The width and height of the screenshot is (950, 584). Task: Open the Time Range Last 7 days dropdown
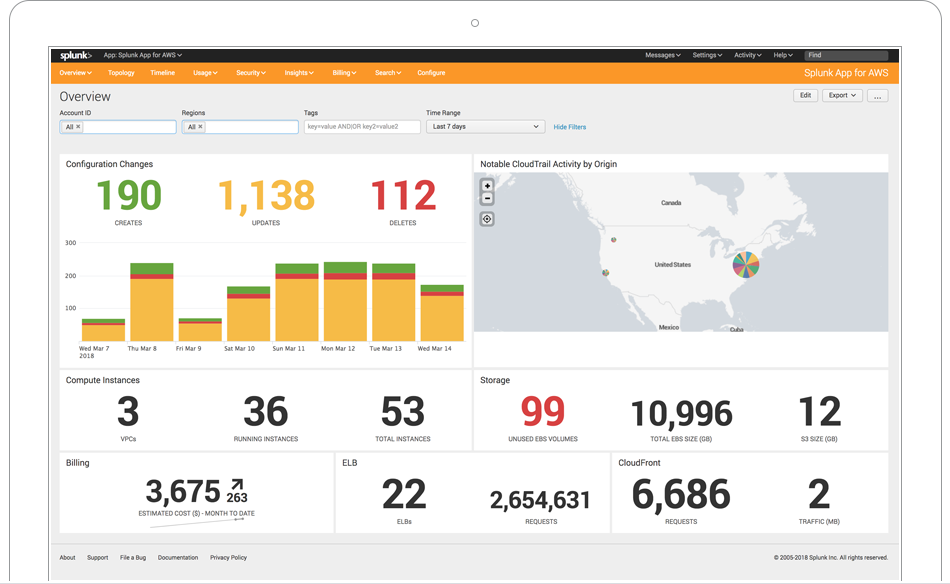pyautogui.click(x=485, y=127)
